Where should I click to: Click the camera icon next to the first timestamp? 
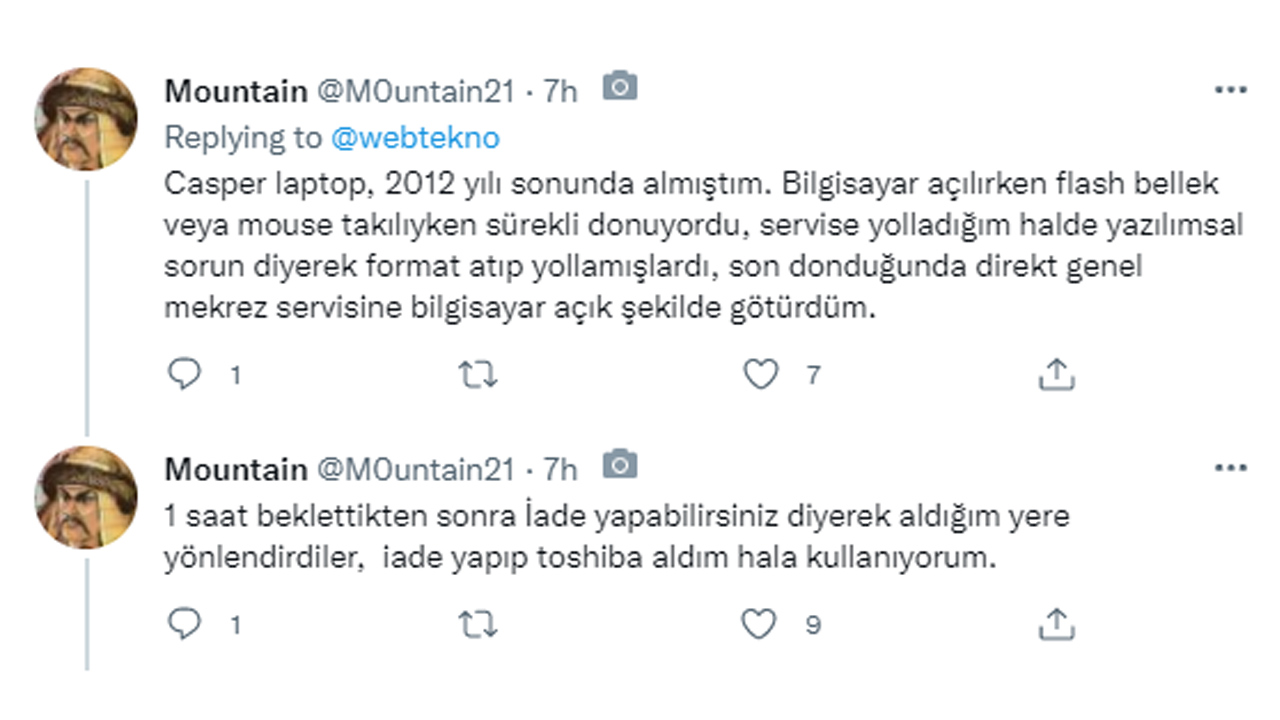pos(621,87)
